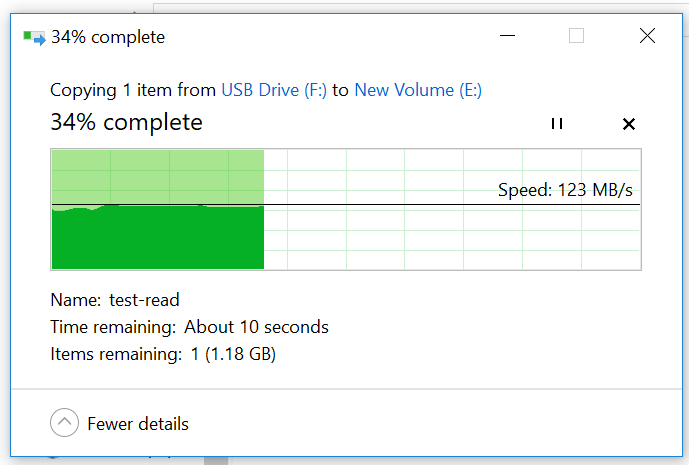Pause the file copy operation
This screenshot has height=465, width=689.
[557, 124]
